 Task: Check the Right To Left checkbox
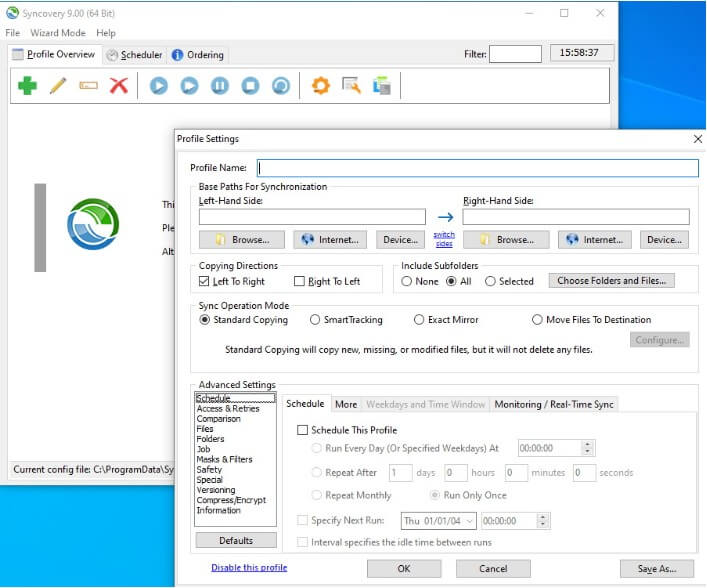pos(299,281)
